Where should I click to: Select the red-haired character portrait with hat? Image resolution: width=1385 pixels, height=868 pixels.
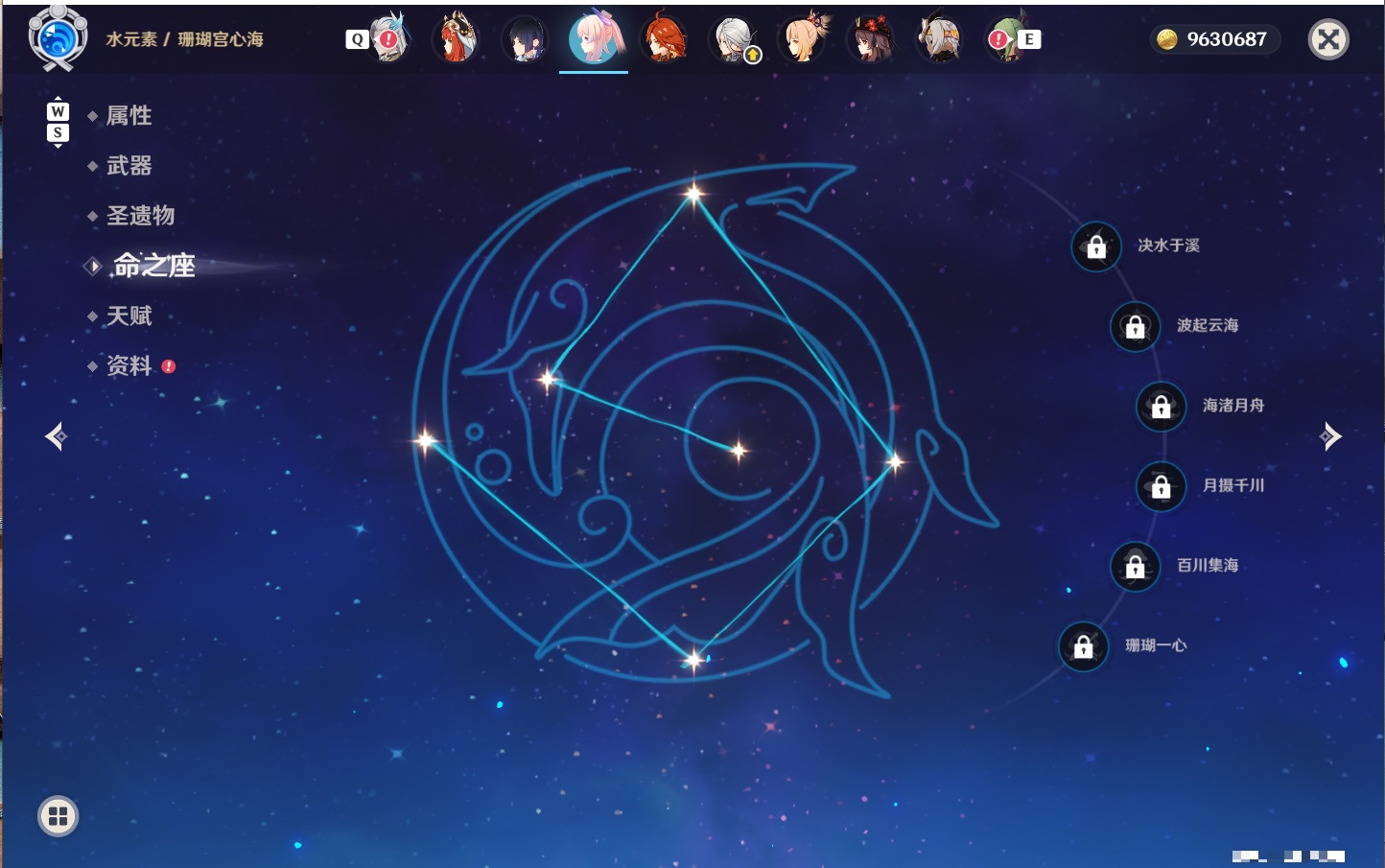coord(456,38)
